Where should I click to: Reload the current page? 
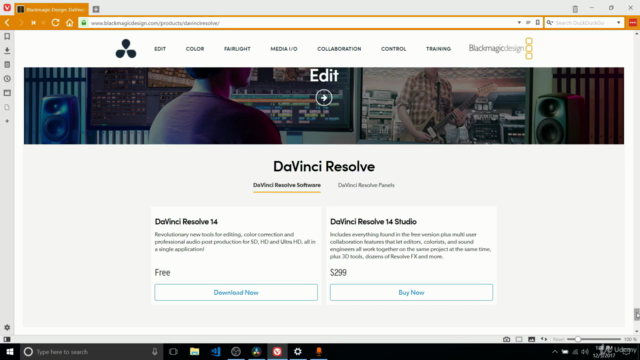[x=56, y=23]
